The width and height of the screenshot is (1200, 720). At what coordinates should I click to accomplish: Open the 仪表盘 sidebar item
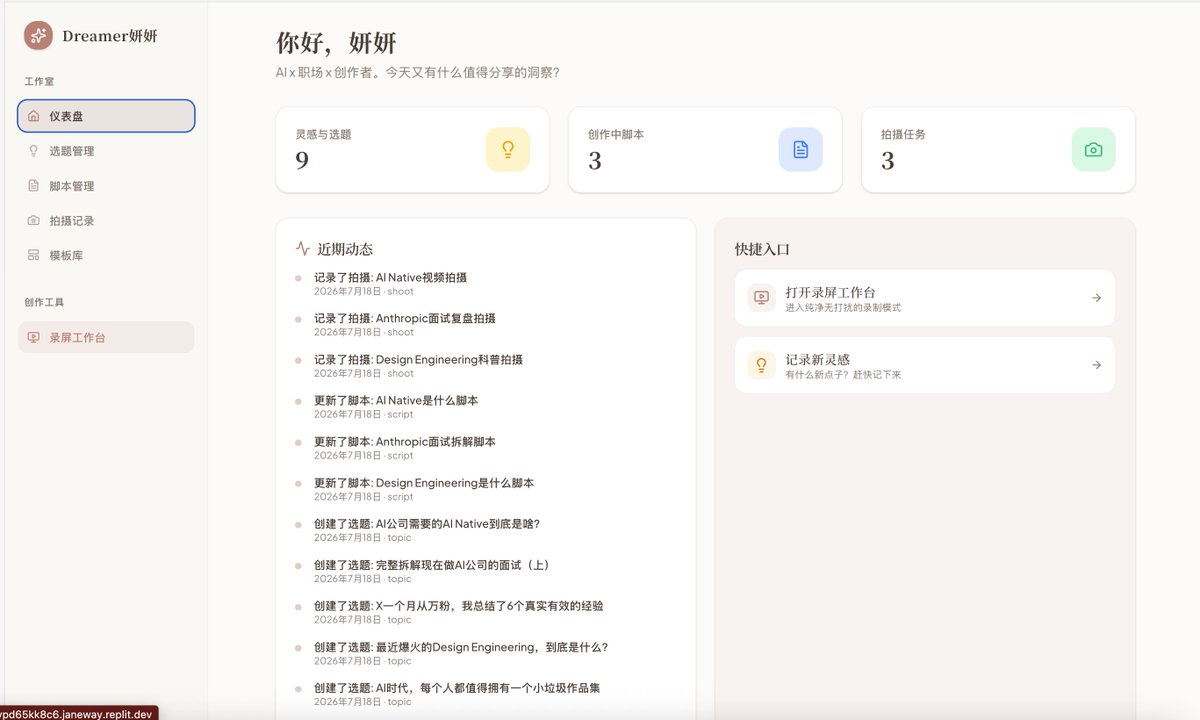pos(106,116)
